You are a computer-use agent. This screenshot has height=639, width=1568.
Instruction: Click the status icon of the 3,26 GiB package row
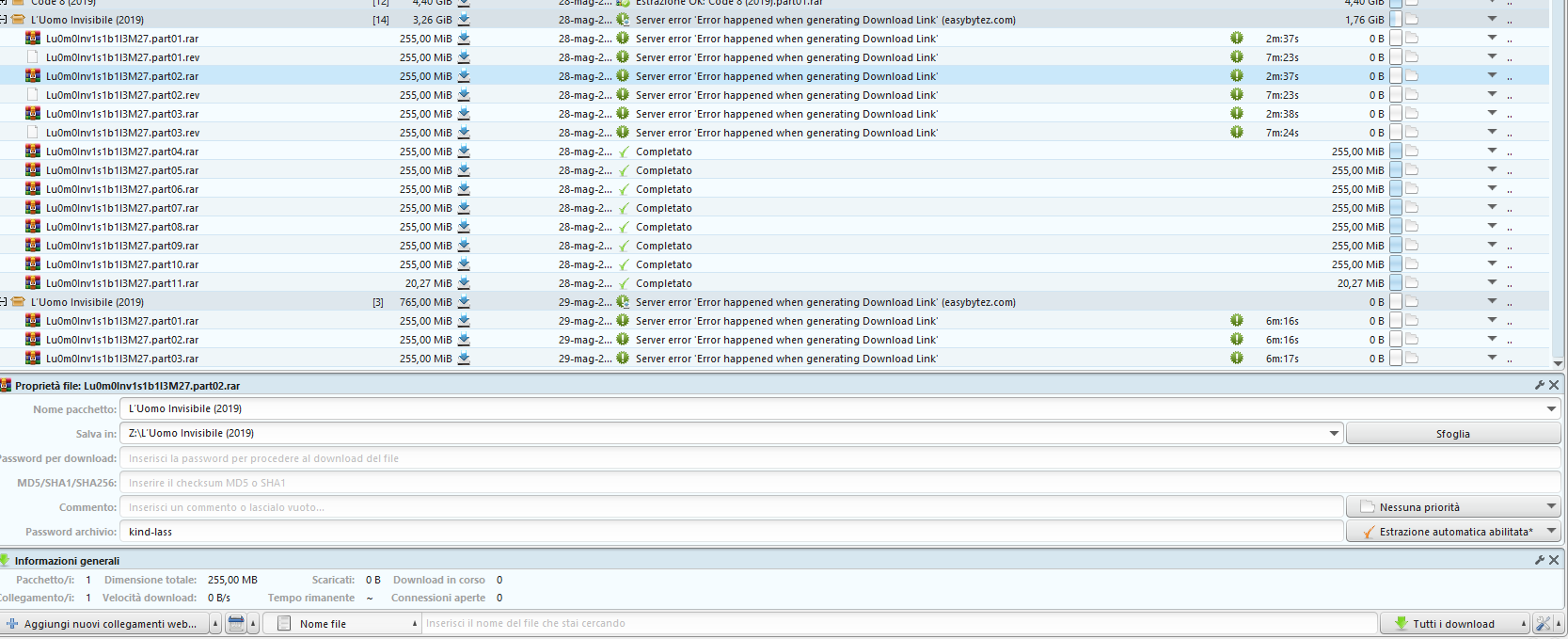(623, 19)
